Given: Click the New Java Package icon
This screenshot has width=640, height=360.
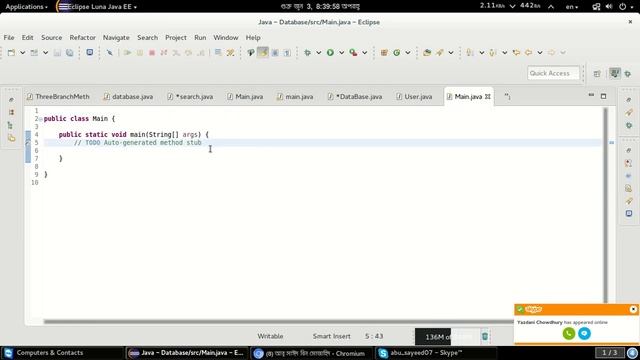Looking at the screenshot, I should click(x=384, y=53).
